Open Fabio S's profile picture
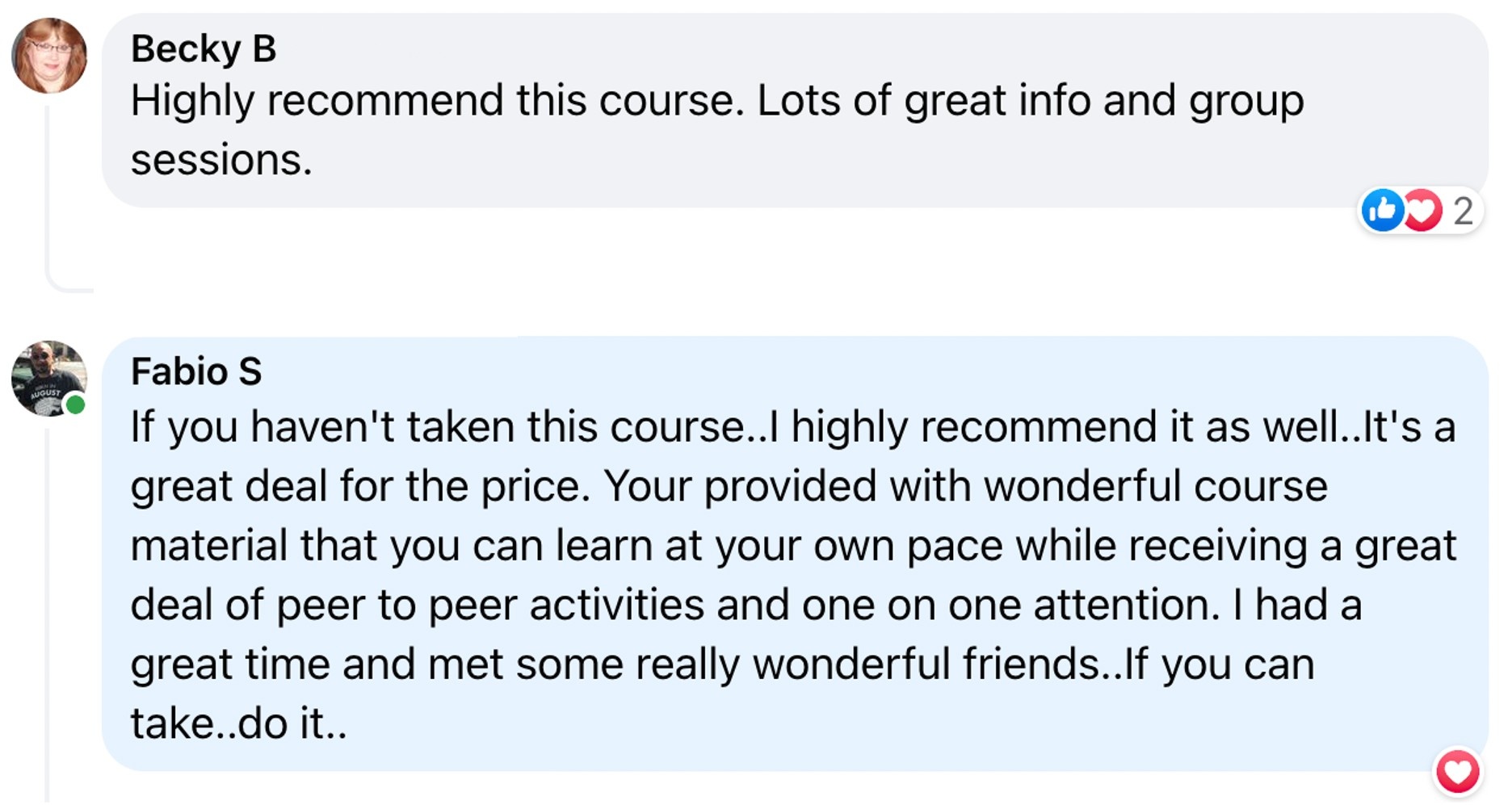This screenshot has height=805, width=1512. (x=49, y=379)
